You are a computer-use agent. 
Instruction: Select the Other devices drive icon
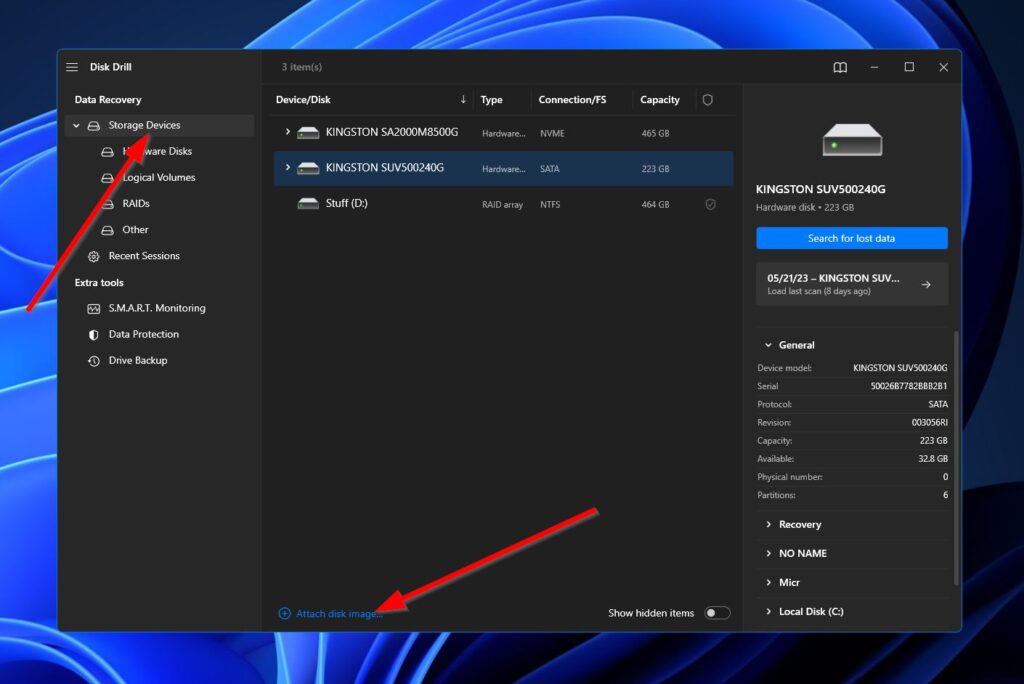[106, 230]
